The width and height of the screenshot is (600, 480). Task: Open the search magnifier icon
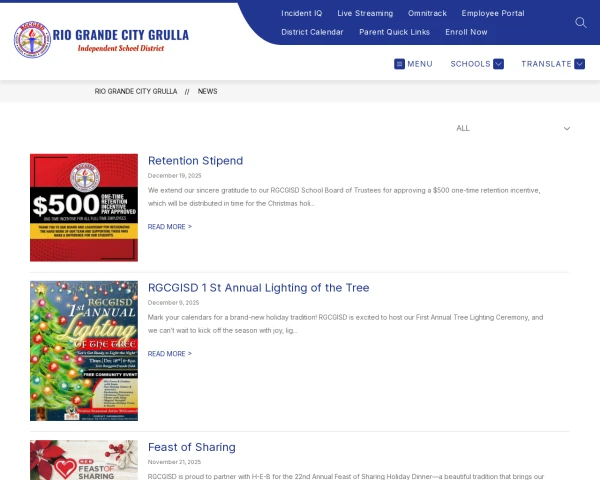tap(580, 23)
